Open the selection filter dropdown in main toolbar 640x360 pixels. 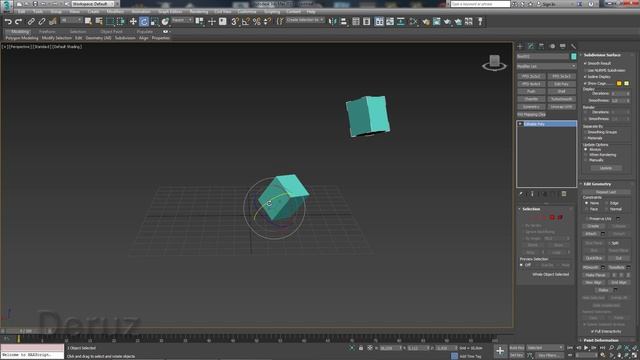(71, 20)
